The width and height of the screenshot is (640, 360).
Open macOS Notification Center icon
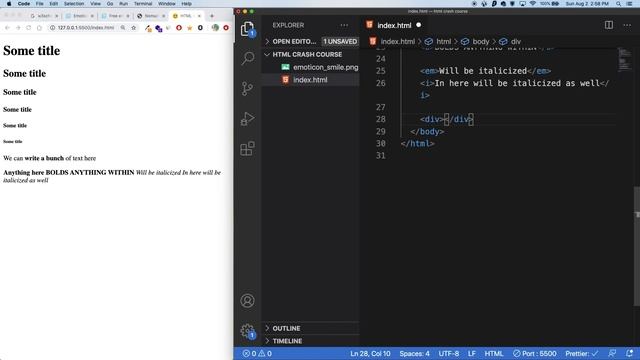tap(630, 4)
